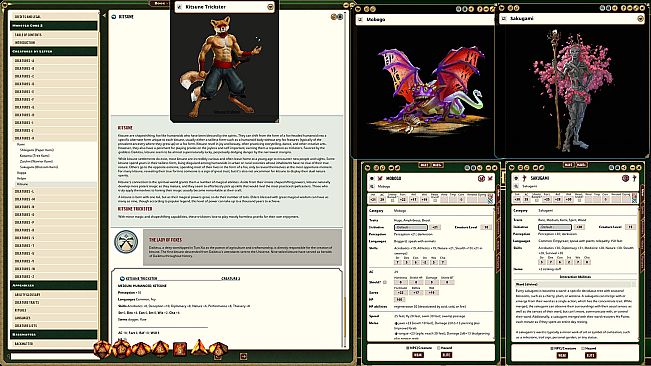Click the search field below manual index
The image size is (651, 366).
coord(55,356)
